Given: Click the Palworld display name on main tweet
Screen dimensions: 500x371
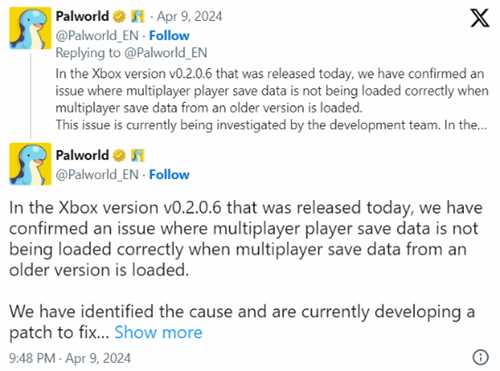Looking at the screenshot, I should 82,155.
